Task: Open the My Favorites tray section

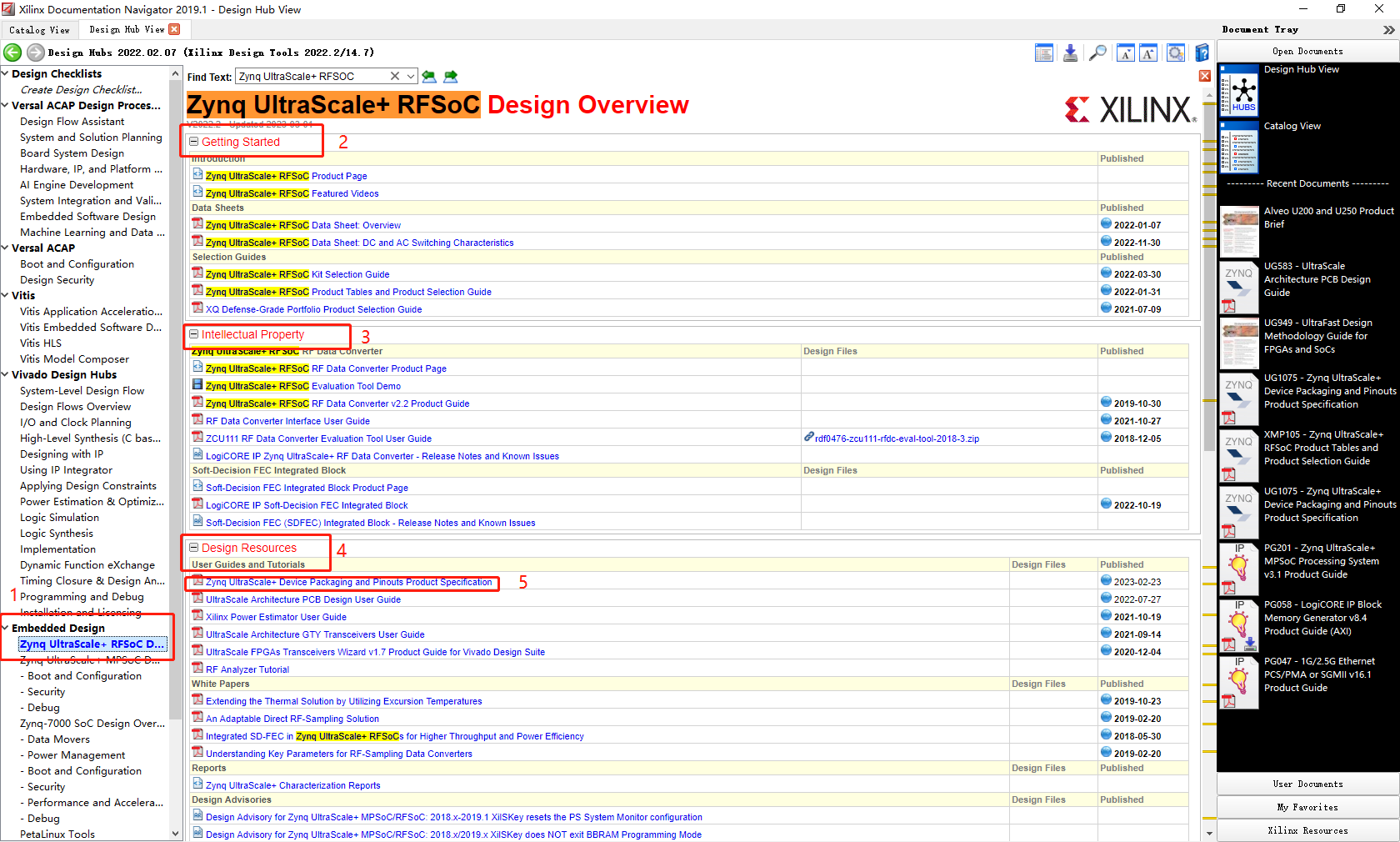Action: [1307, 808]
